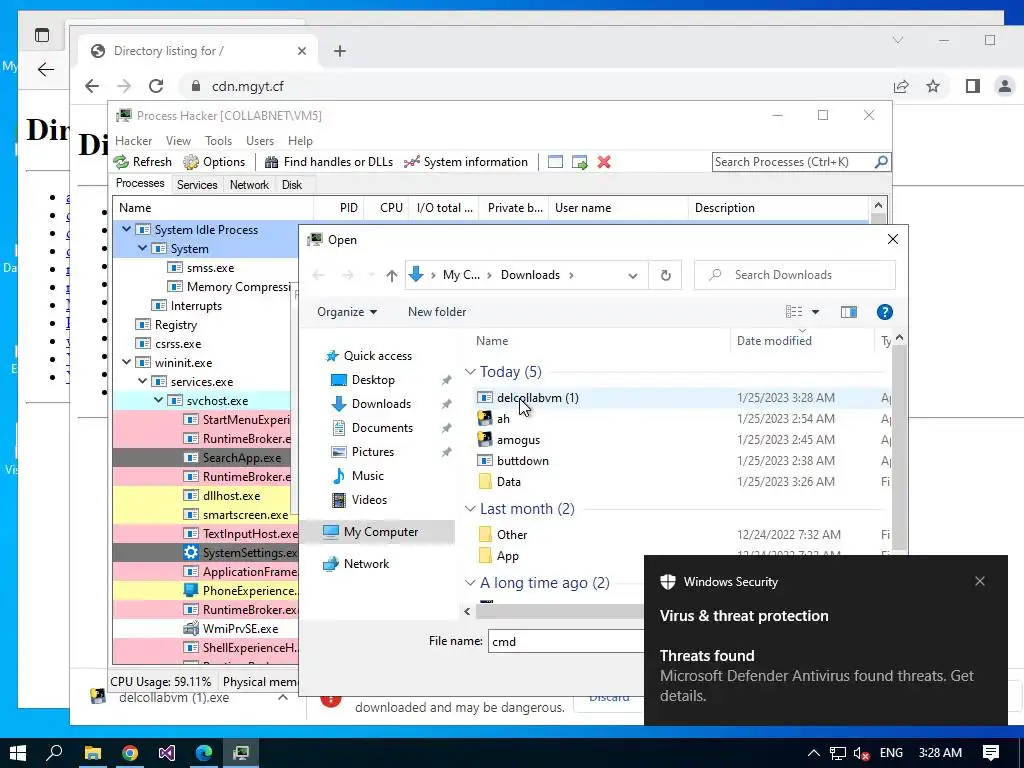Open the Users menu
Screen dimensions: 1024x768
260,141
